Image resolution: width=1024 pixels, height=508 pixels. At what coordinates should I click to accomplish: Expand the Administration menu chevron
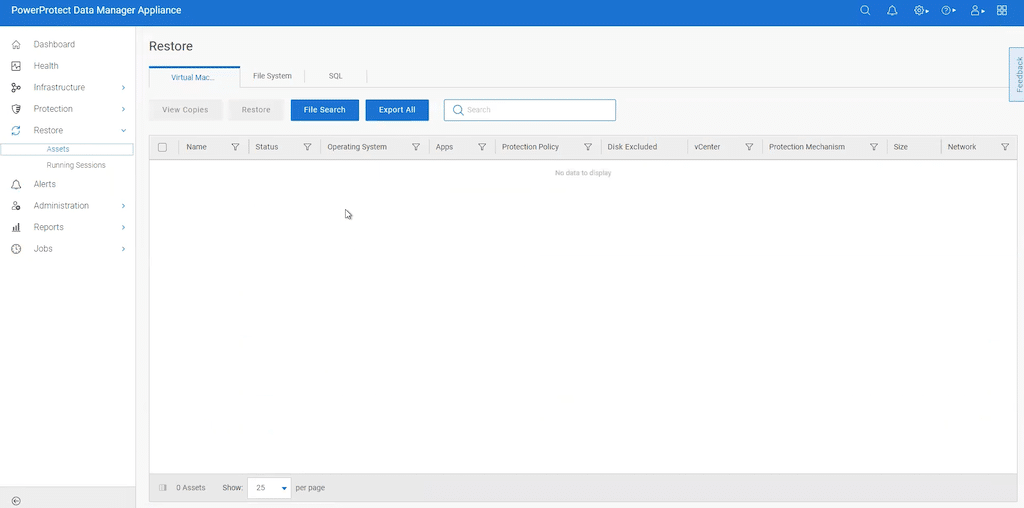123,206
